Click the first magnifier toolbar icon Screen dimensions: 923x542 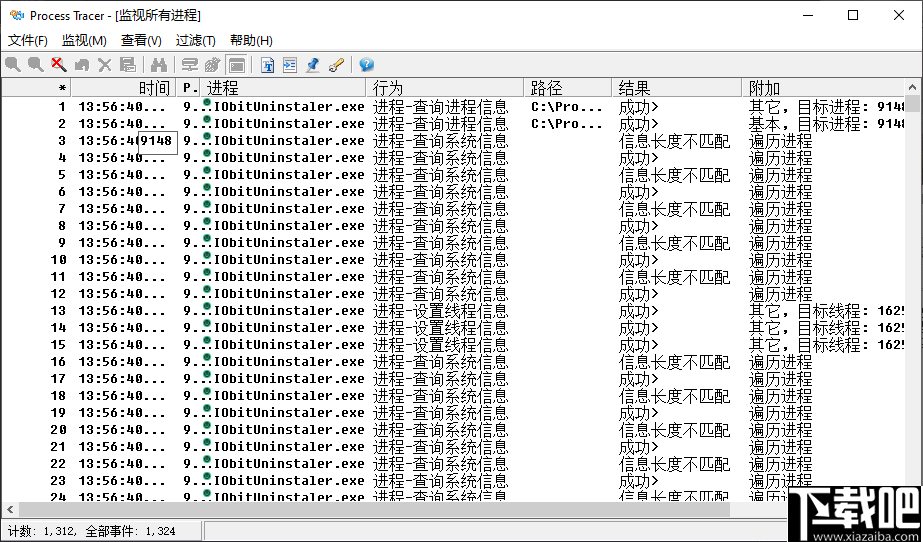tap(12, 64)
